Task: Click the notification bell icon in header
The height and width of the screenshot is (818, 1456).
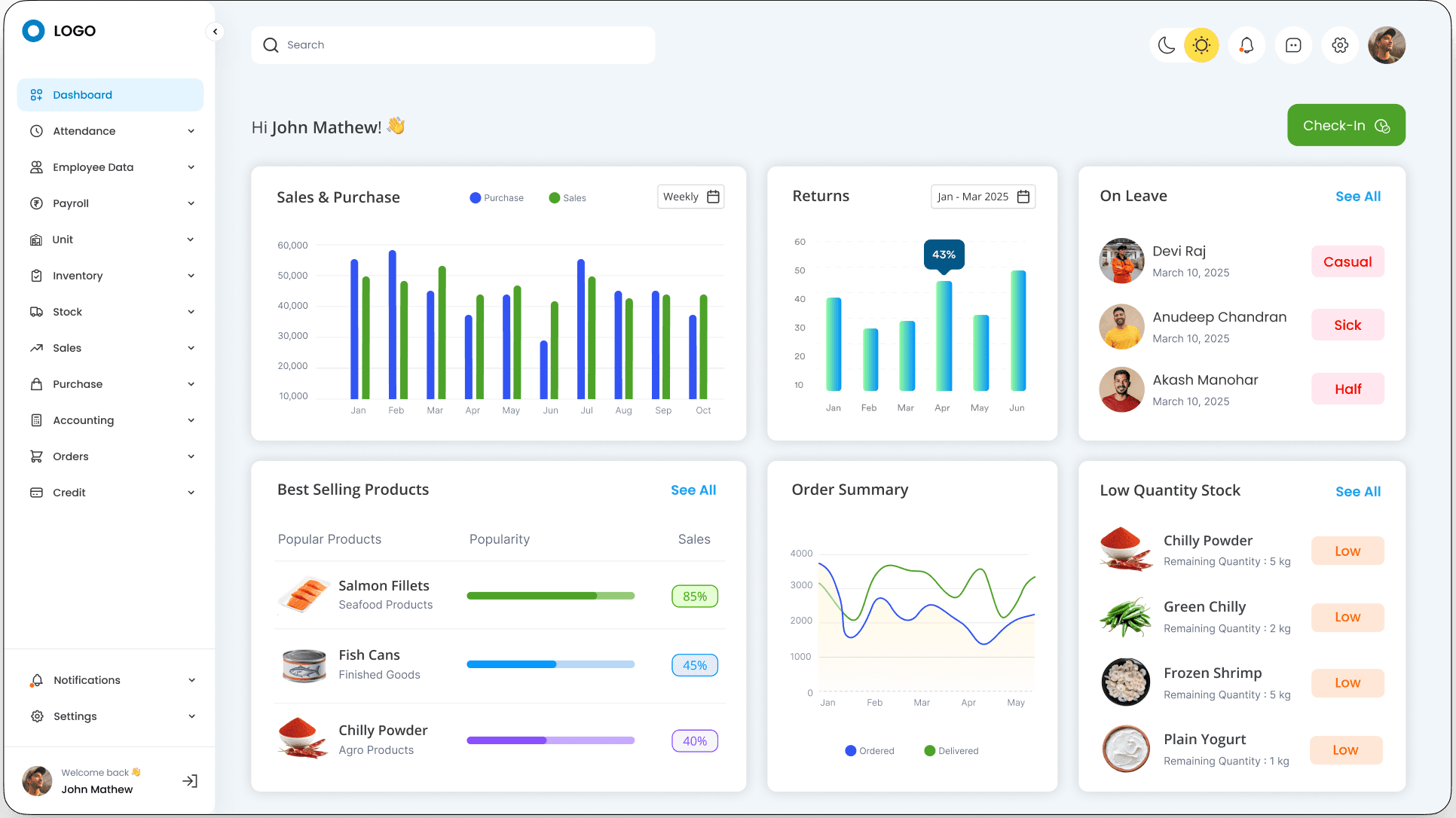Action: [x=1246, y=45]
